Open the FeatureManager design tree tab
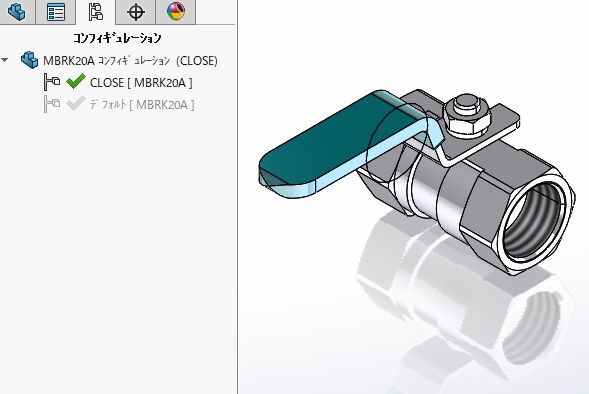 (17, 11)
